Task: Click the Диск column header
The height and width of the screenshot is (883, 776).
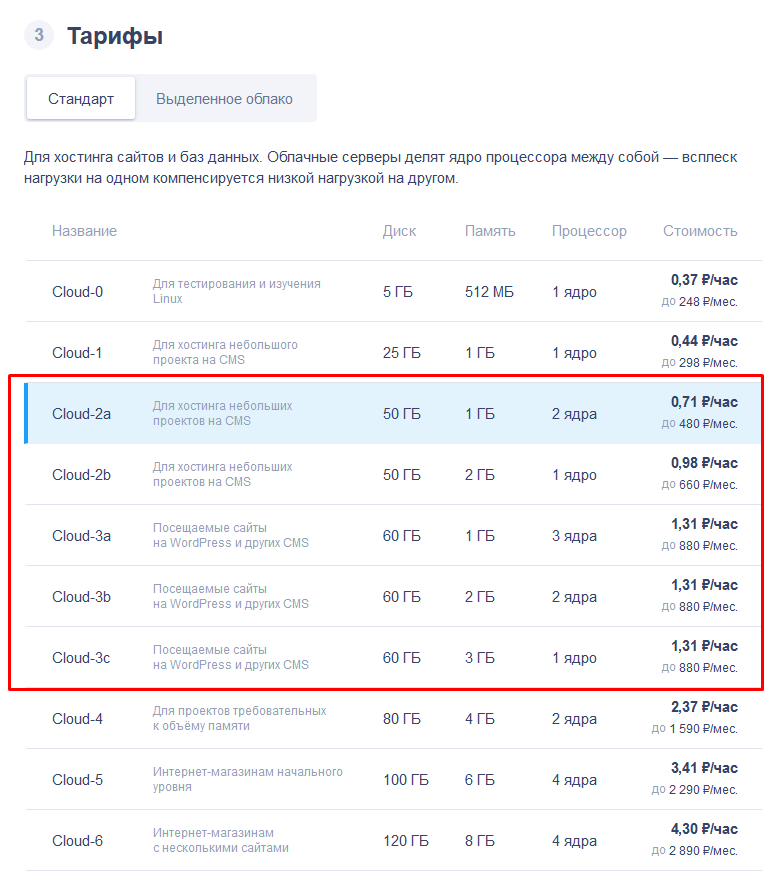Action: click(399, 231)
